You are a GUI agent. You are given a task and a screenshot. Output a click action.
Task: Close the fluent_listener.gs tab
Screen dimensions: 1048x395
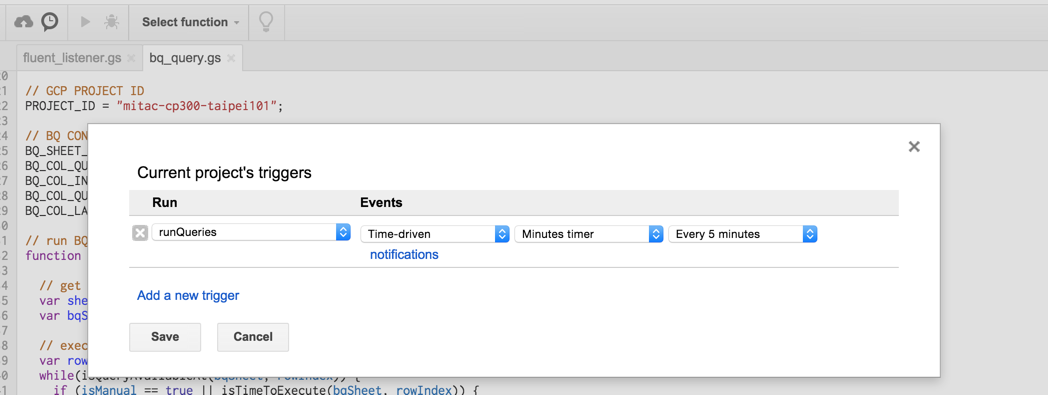pos(131,58)
